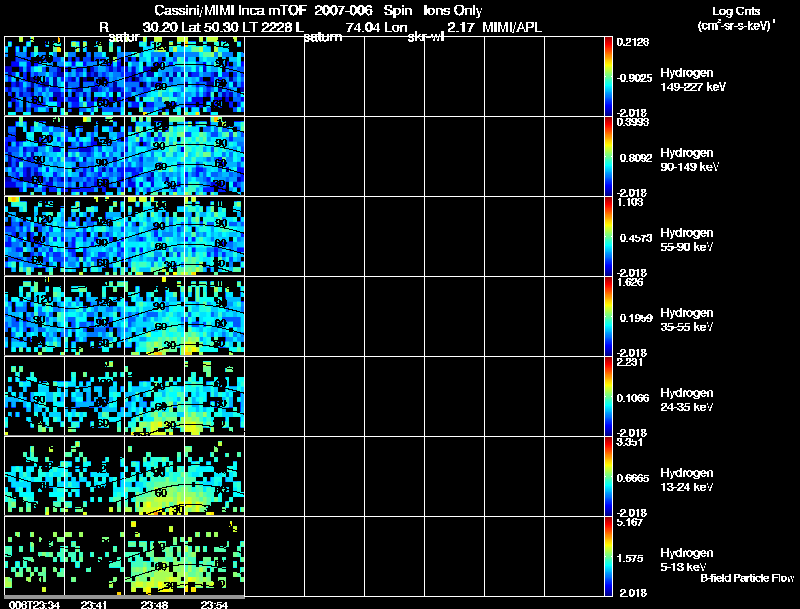
Task: Click the "Hydrogen 149-227 keV" channel label
Action: (692, 80)
